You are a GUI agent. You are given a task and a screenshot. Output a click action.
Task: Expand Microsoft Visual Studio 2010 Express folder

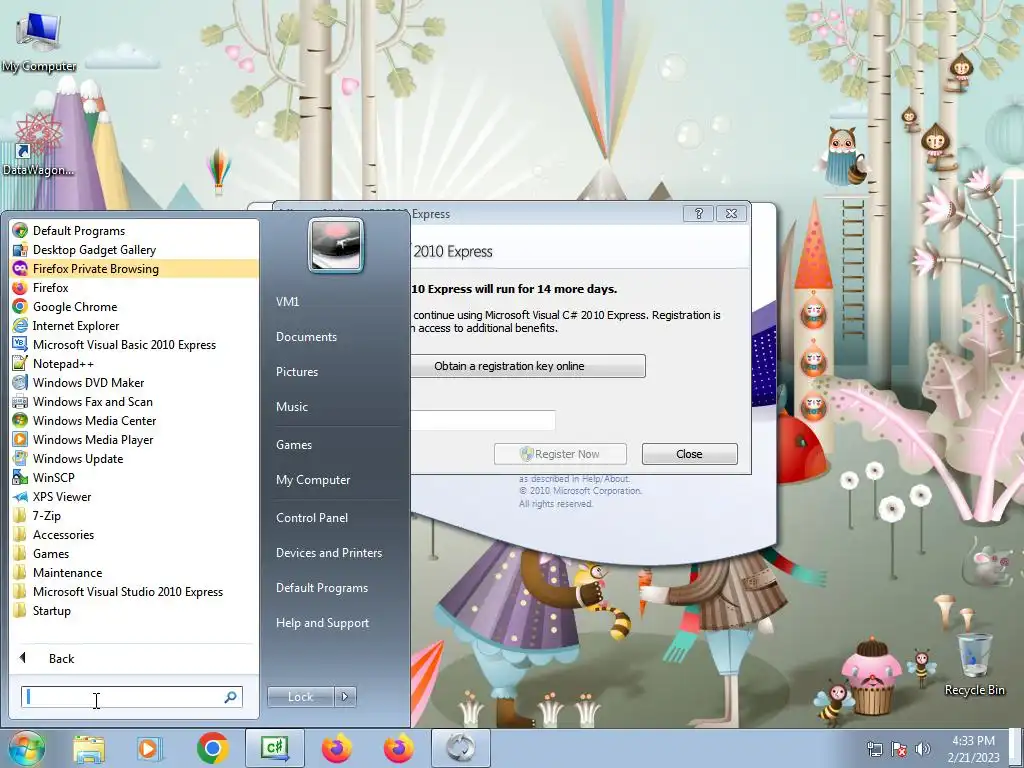134,592
